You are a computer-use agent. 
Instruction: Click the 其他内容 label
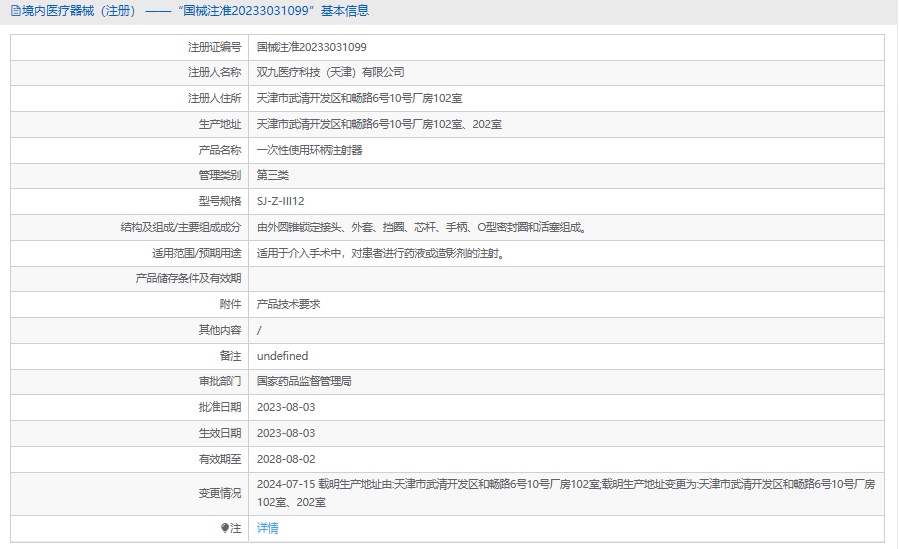pyautogui.click(x=220, y=330)
